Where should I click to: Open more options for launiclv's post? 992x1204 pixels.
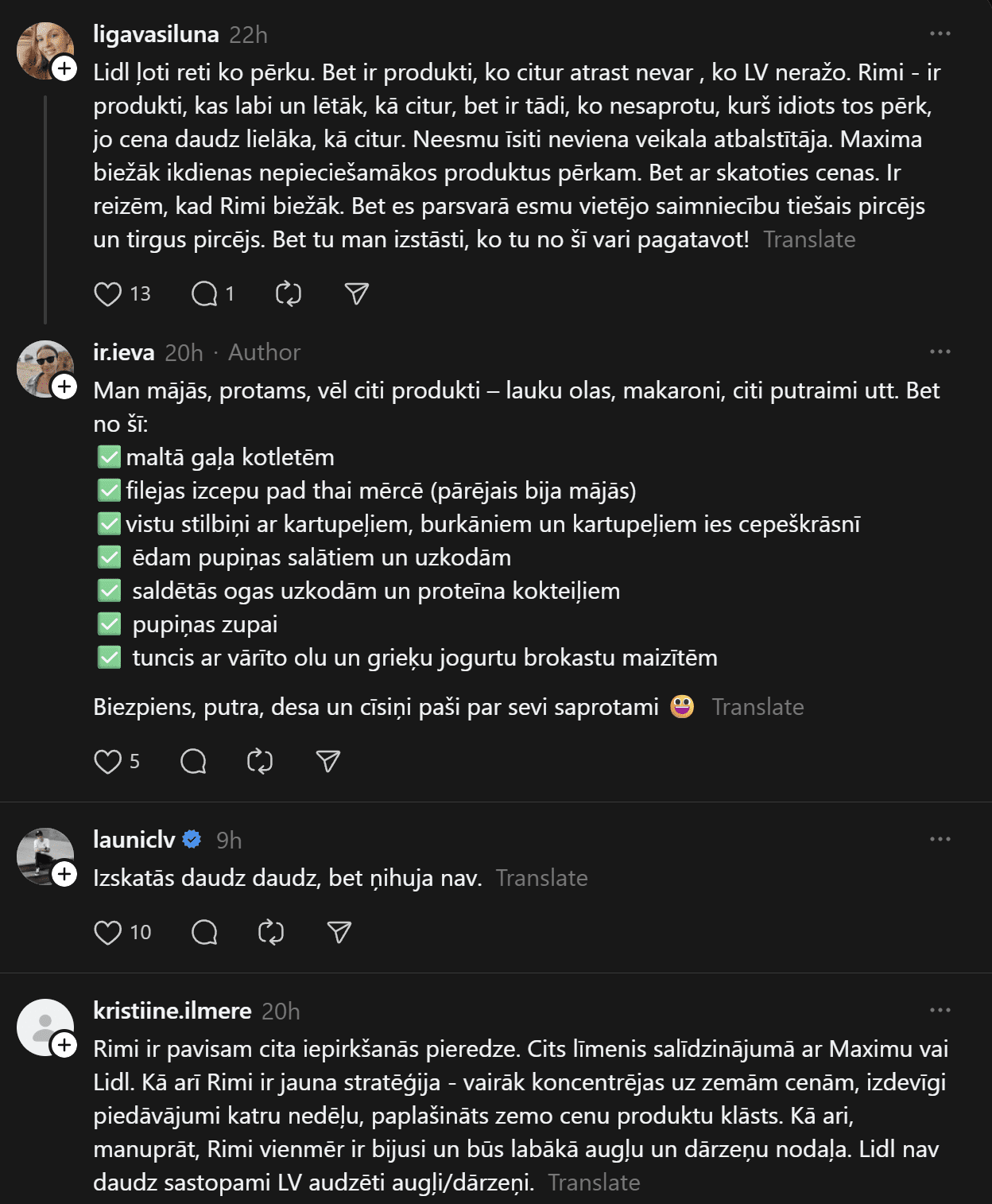click(x=940, y=839)
